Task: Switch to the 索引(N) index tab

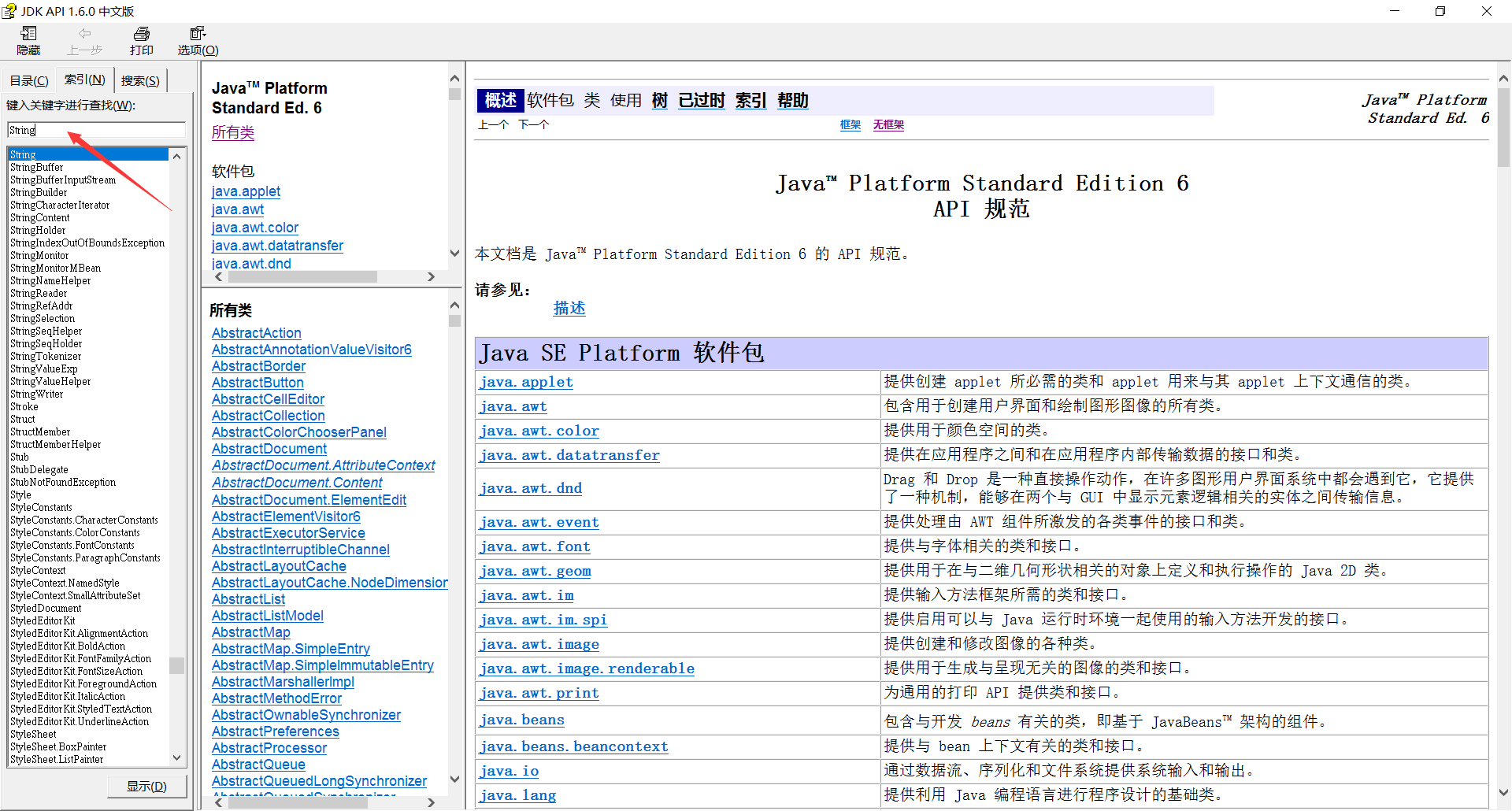Action: [x=84, y=80]
